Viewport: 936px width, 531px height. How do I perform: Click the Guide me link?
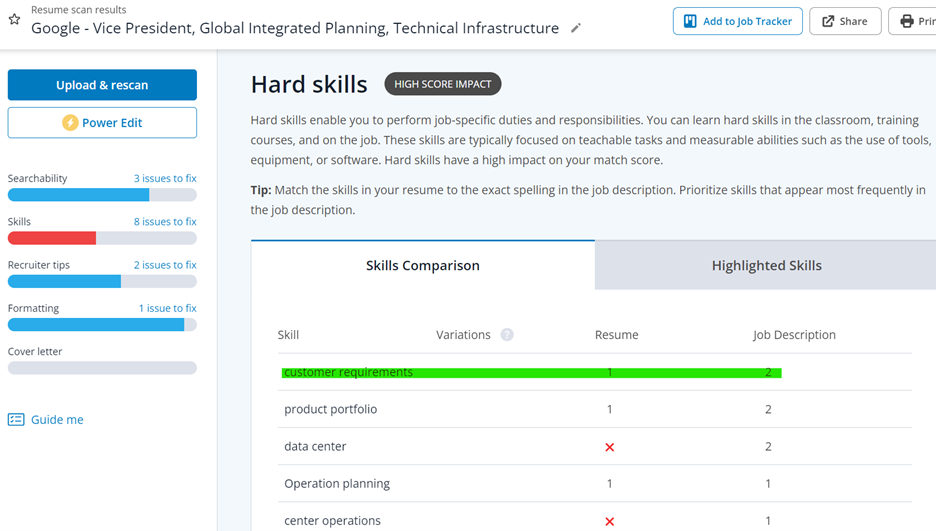57,419
